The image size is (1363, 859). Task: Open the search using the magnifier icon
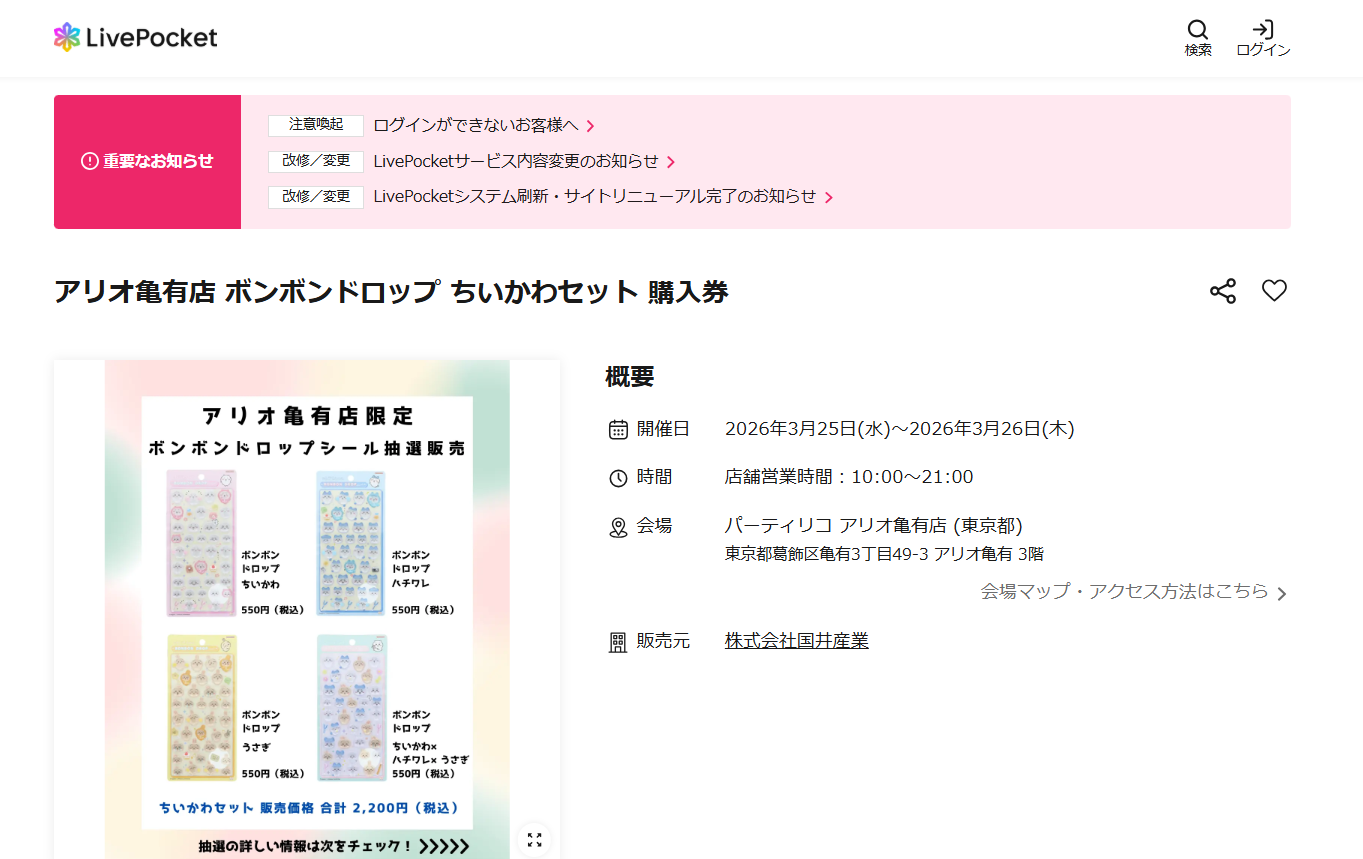(x=1197, y=31)
